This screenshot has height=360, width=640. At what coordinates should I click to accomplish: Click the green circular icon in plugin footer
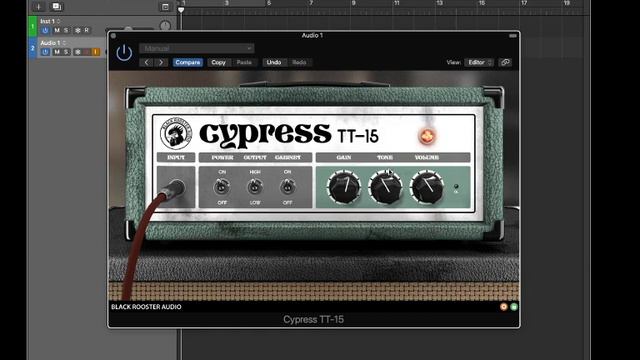(514, 307)
